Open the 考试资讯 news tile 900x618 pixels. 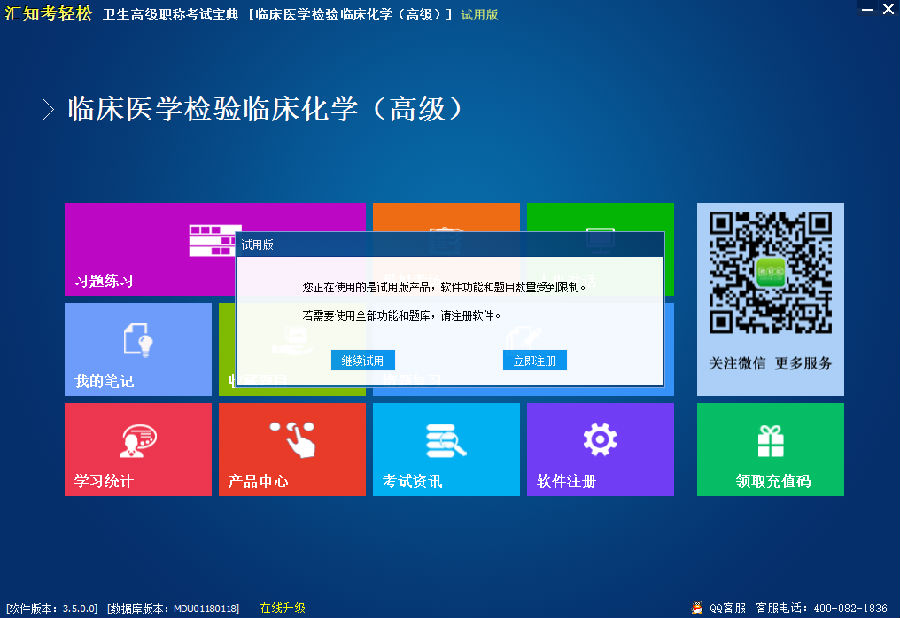coord(446,449)
